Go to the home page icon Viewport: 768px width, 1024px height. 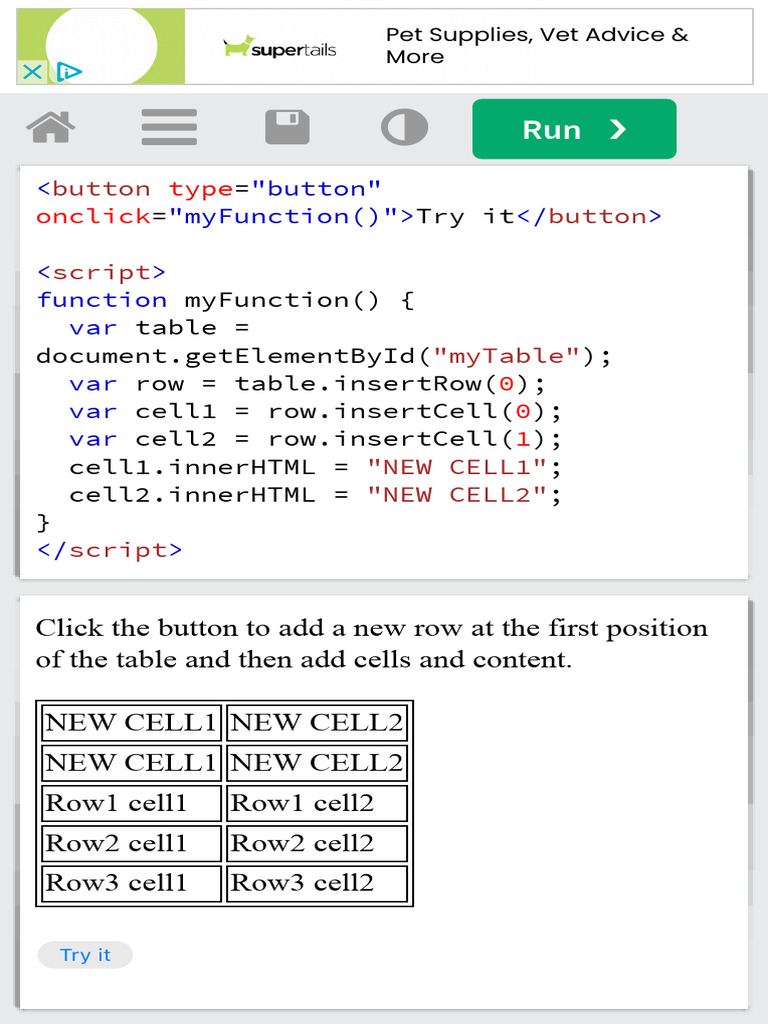tap(51, 127)
